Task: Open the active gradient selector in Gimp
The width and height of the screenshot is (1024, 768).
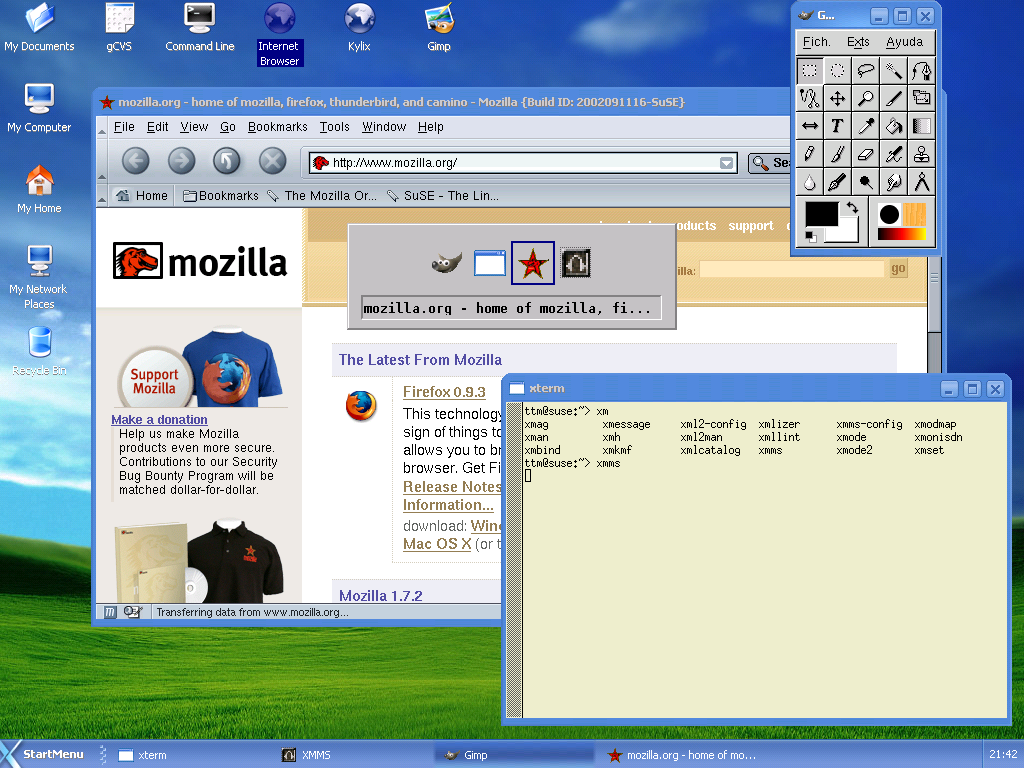Action: pyautogui.click(x=901, y=234)
